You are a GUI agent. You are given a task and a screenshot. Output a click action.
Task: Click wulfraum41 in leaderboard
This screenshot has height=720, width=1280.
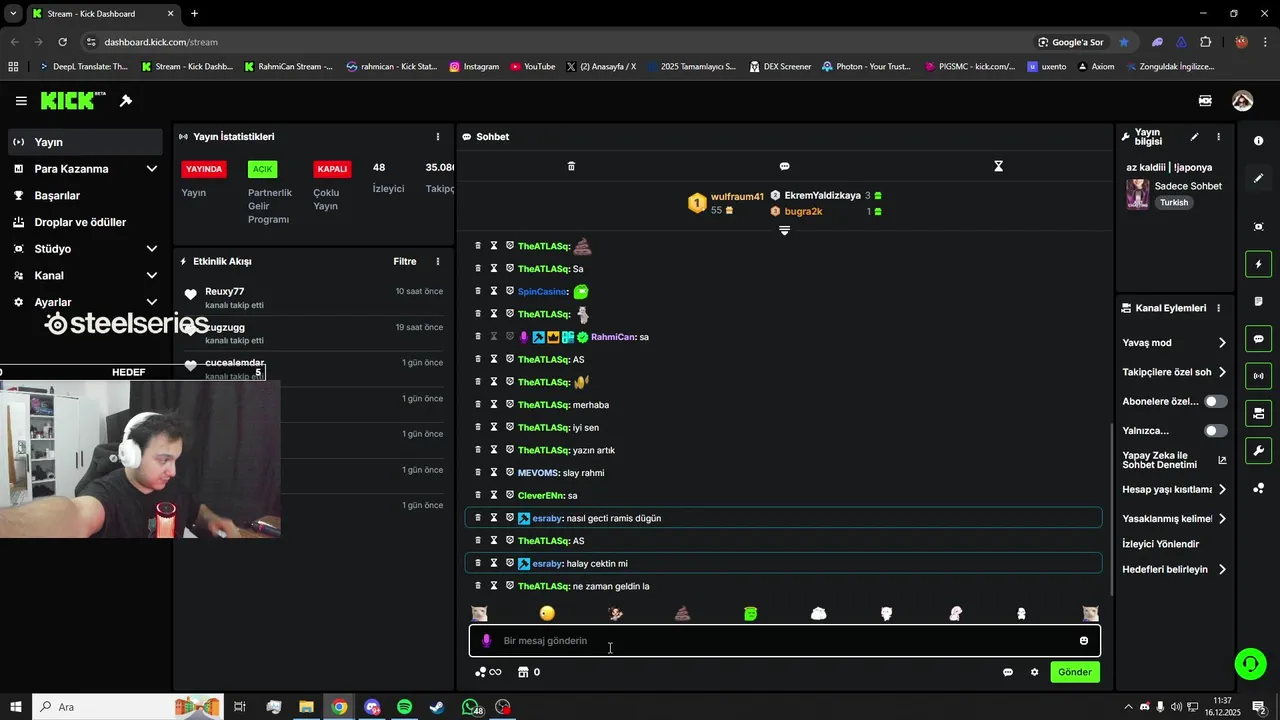point(737,197)
